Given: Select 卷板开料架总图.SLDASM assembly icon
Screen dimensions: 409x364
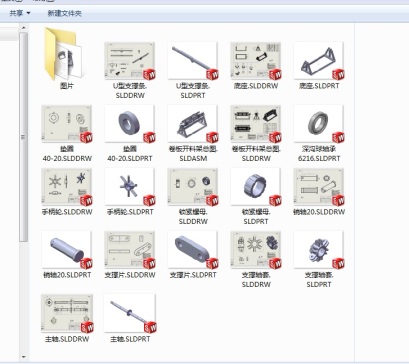Looking at the screenshot, I should point(193,124).
